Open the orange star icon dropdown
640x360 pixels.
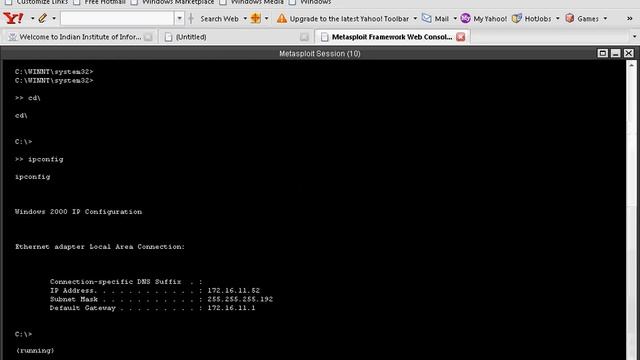click(267, 19)
